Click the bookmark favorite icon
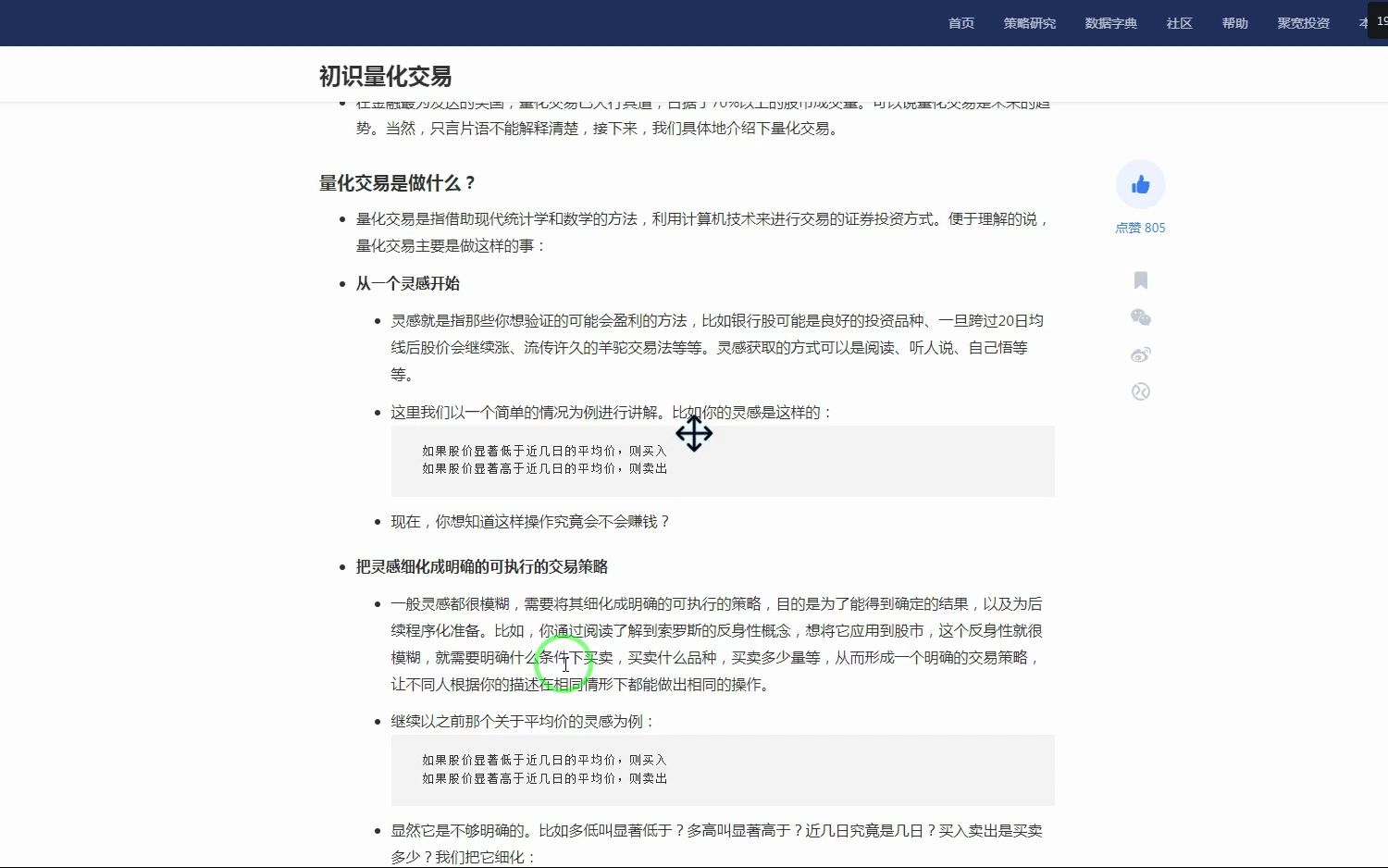The image size is (1388, 868). click(x=1141, y=280)
